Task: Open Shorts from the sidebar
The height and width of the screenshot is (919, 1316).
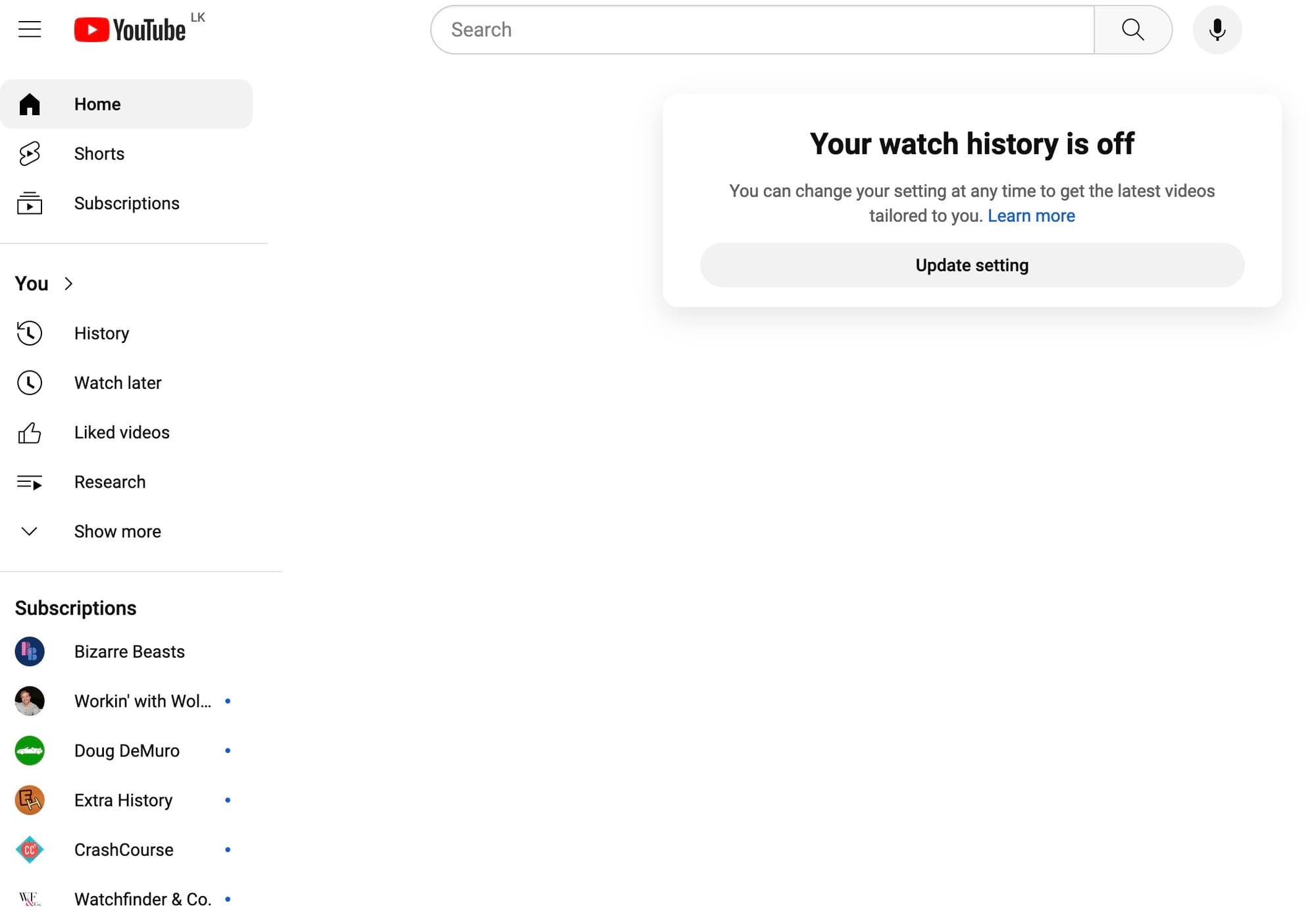Action: [99, 153]
